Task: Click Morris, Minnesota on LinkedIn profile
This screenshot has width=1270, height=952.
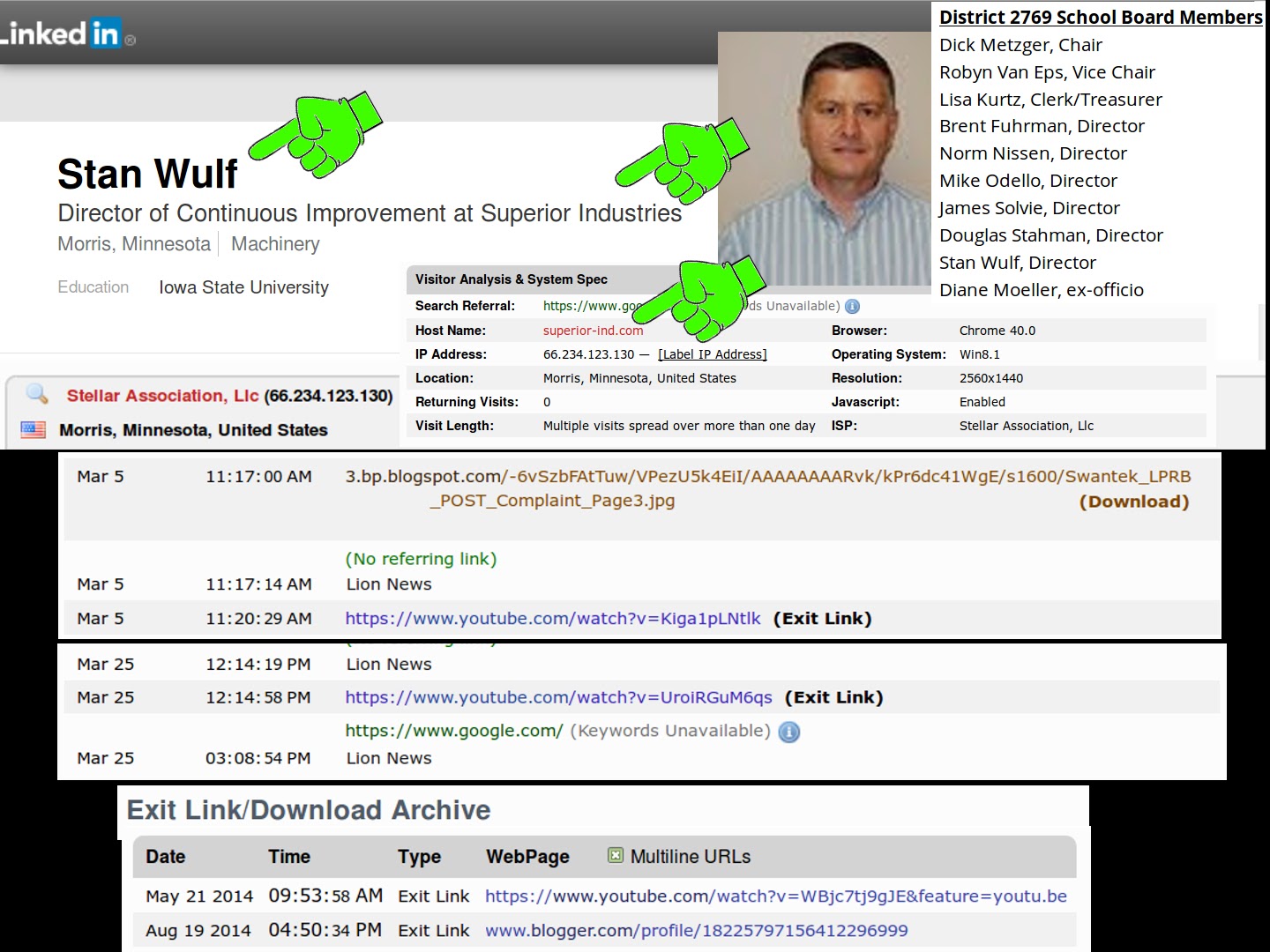Action: [134, 244]
